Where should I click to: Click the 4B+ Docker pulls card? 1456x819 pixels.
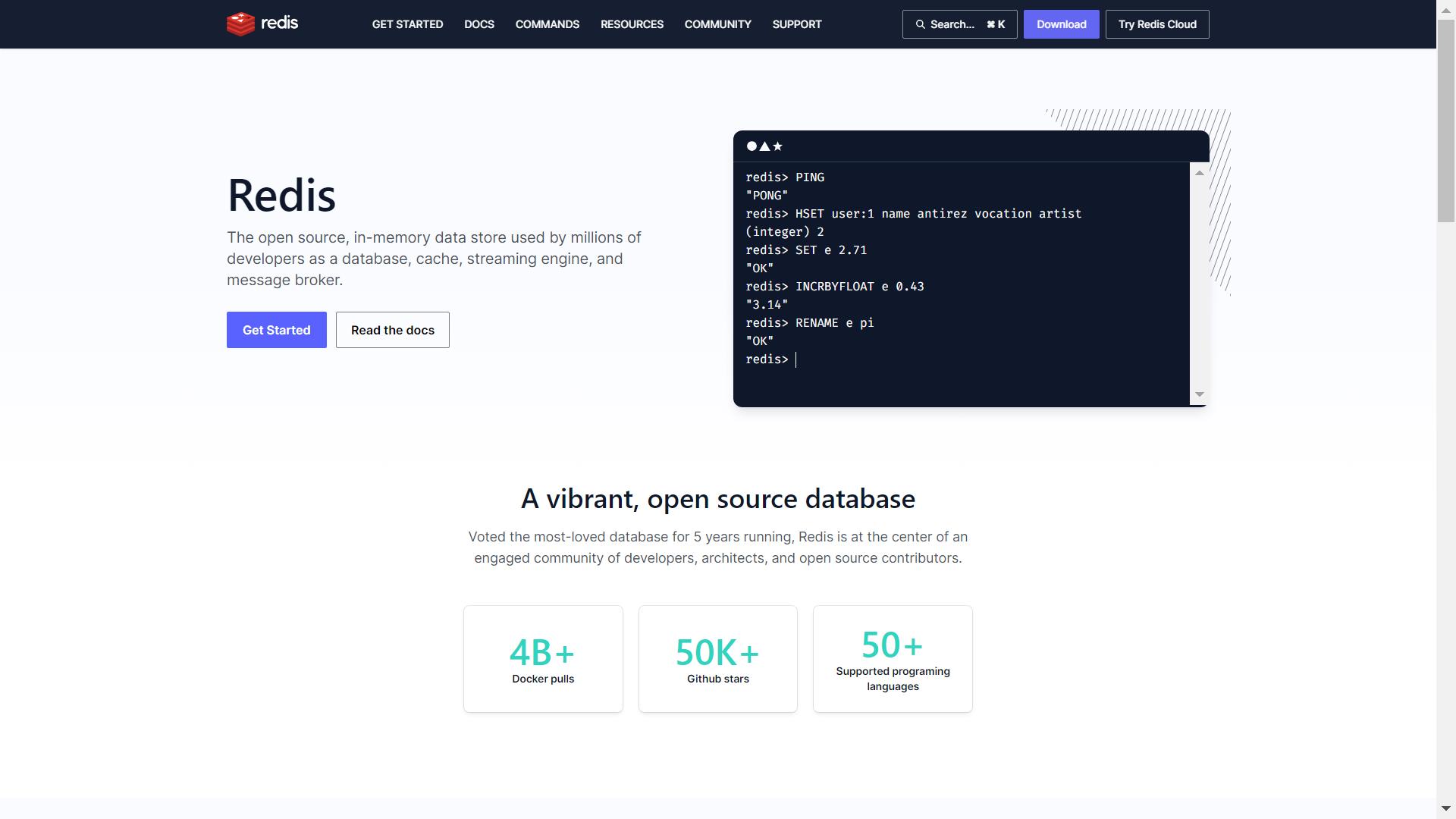pyautogui.click(x=543, y=659)
